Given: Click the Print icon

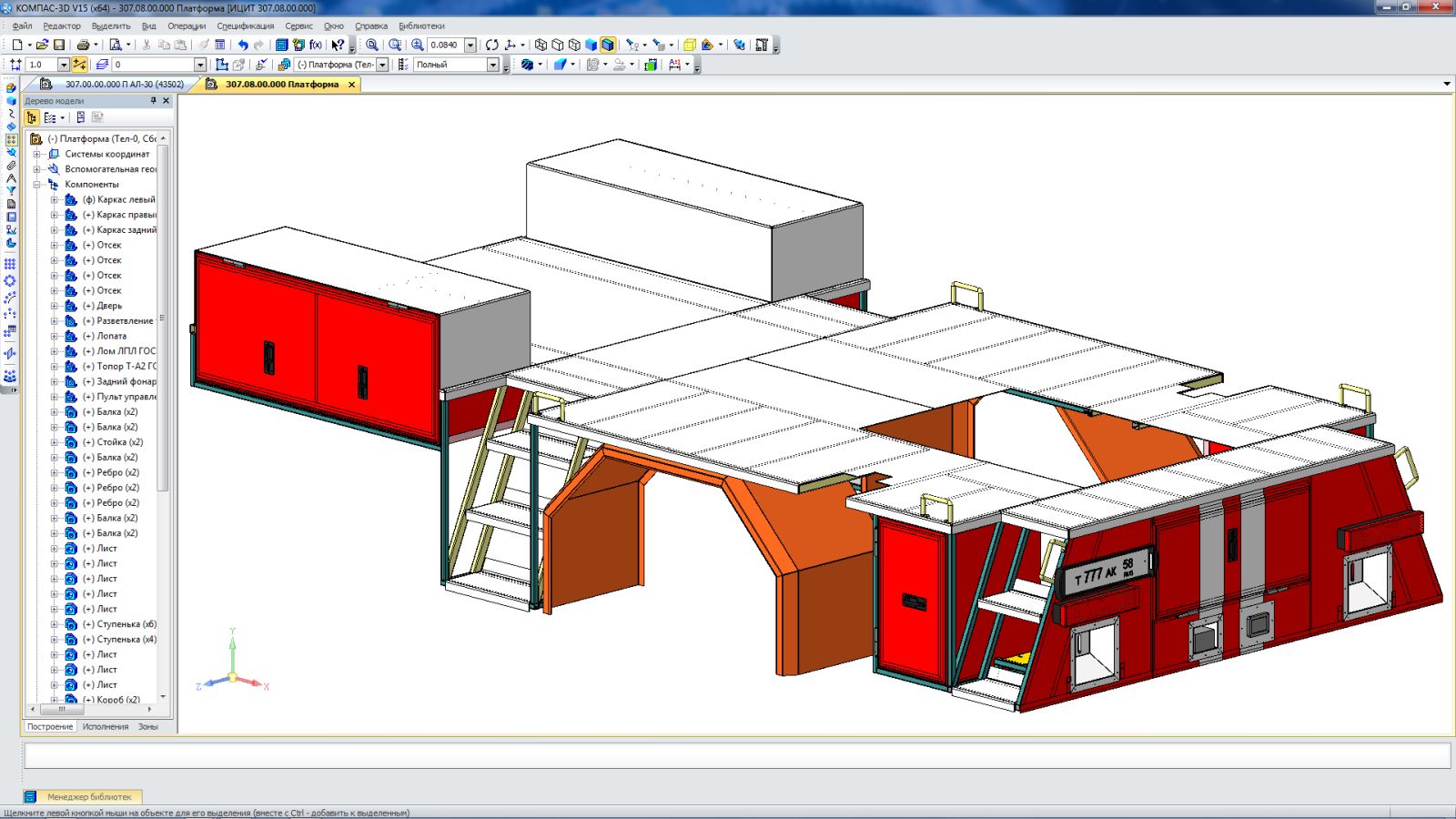Looking at the screenshot, I should point(83,45).
